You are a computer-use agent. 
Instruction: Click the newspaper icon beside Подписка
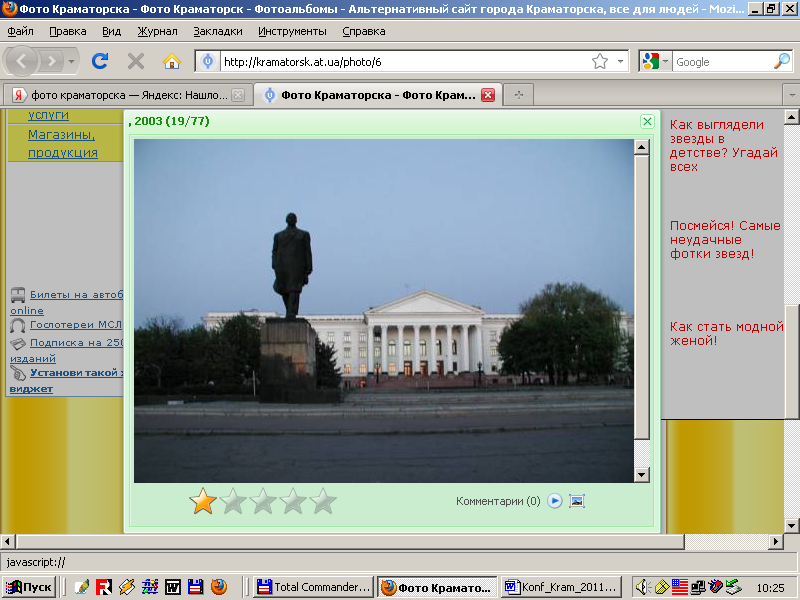(18, 343)
